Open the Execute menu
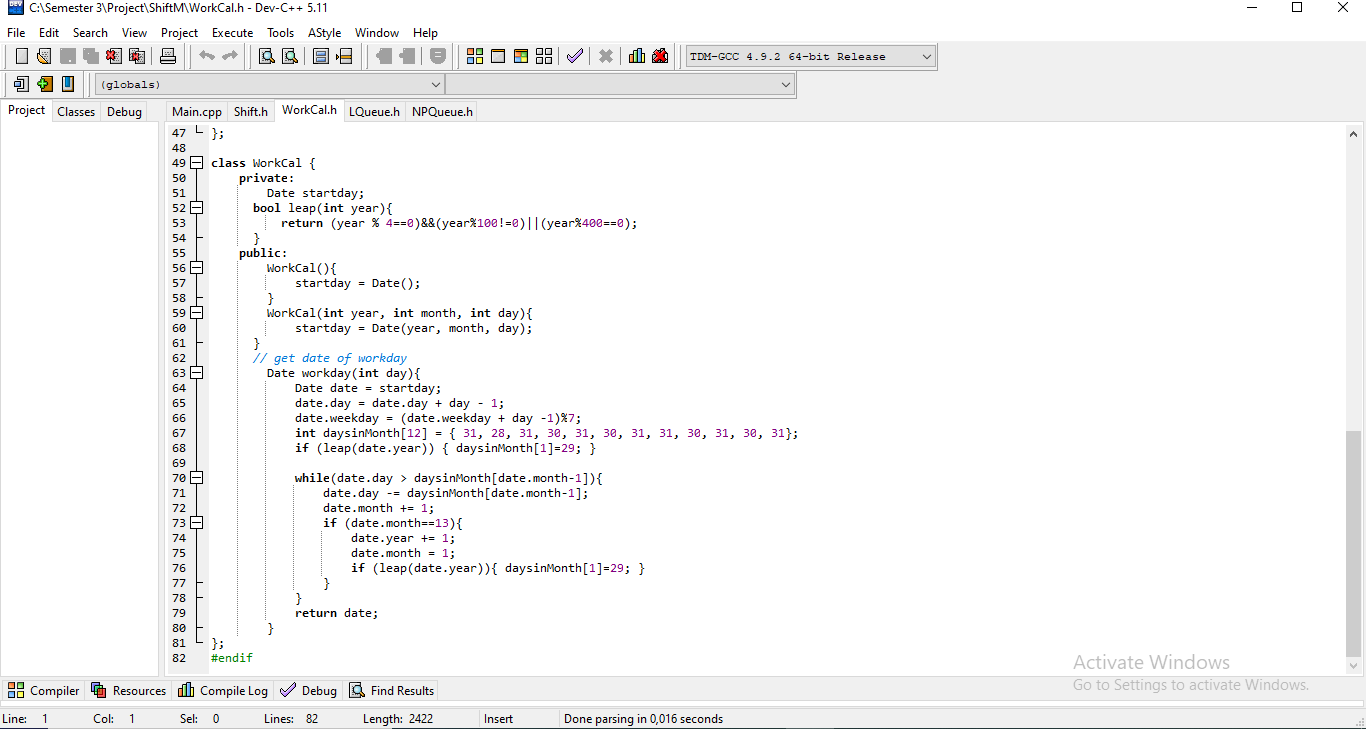1366x729 pixels. 233,33
